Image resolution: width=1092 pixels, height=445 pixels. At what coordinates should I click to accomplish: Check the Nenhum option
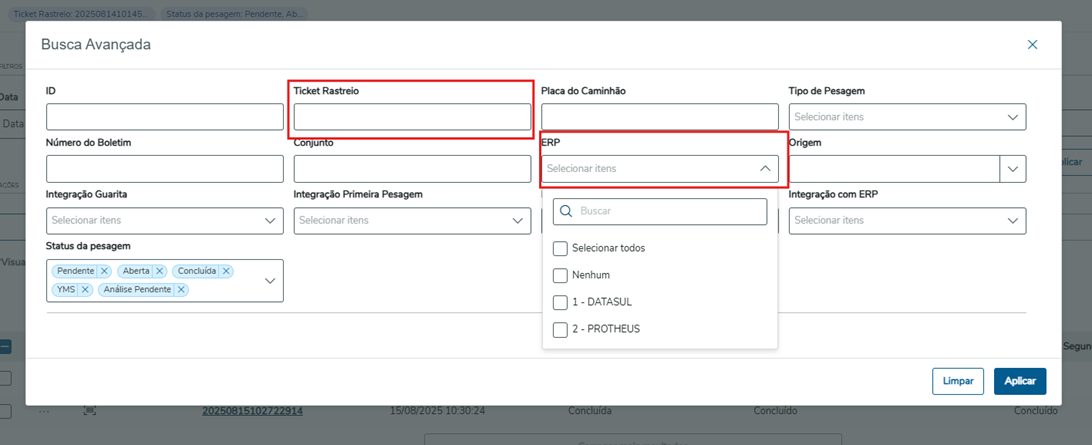coord(560,275)
